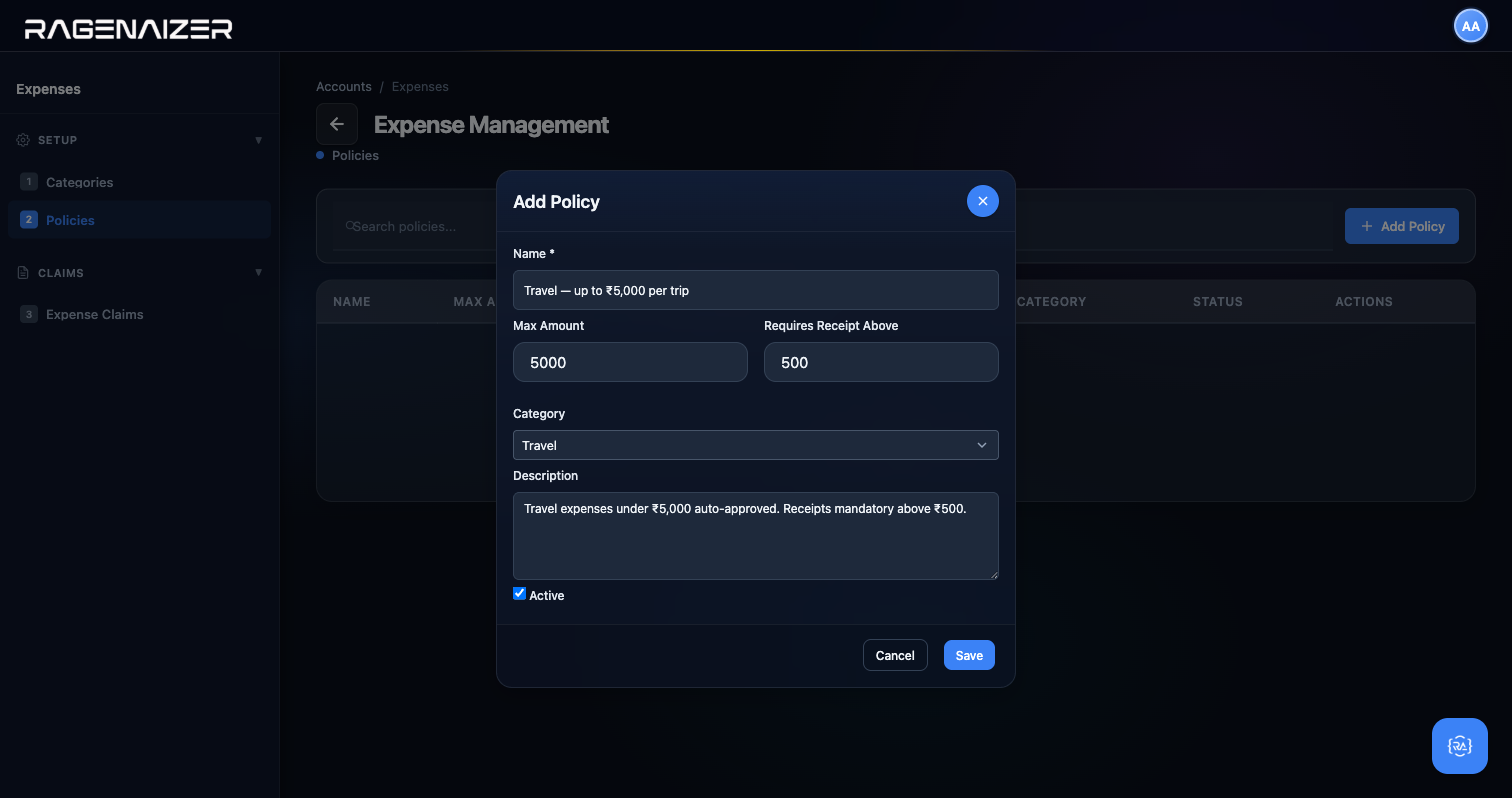Screen dimensions: 1512x798
Task: Click the Active checkbox label
Action: [547, 595]
